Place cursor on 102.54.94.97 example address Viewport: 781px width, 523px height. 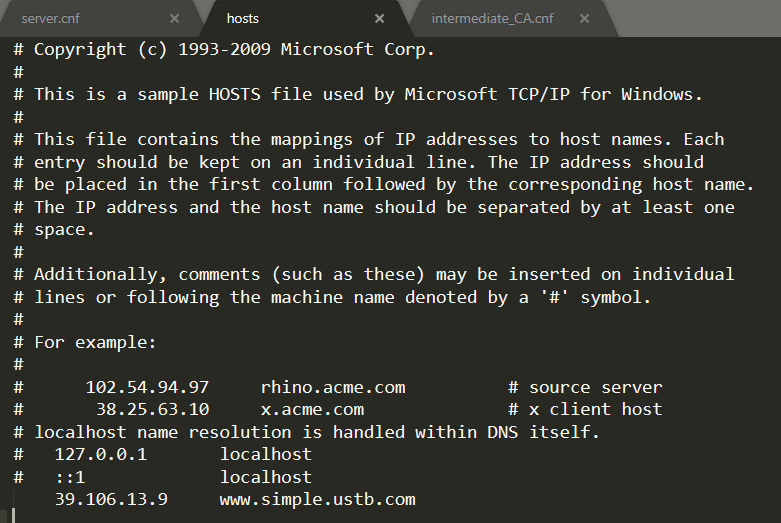pyautogui.click(x=147, y=387)
